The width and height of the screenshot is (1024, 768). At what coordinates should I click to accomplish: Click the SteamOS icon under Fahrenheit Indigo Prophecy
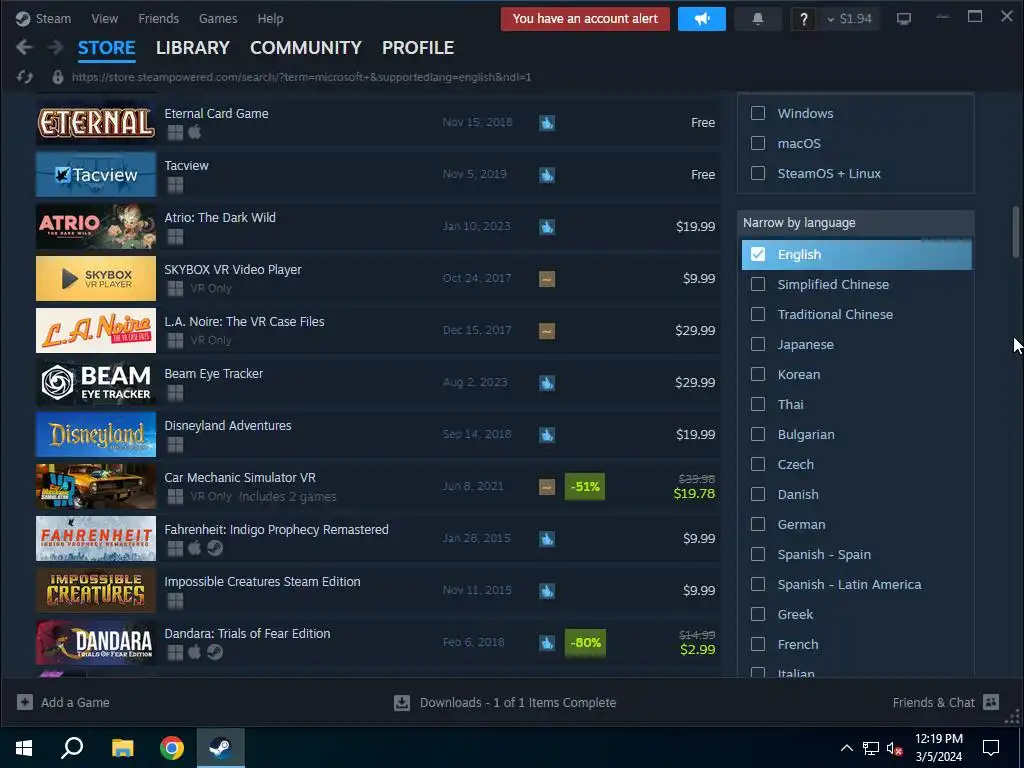pyautogui.click(x=215, y=549)
